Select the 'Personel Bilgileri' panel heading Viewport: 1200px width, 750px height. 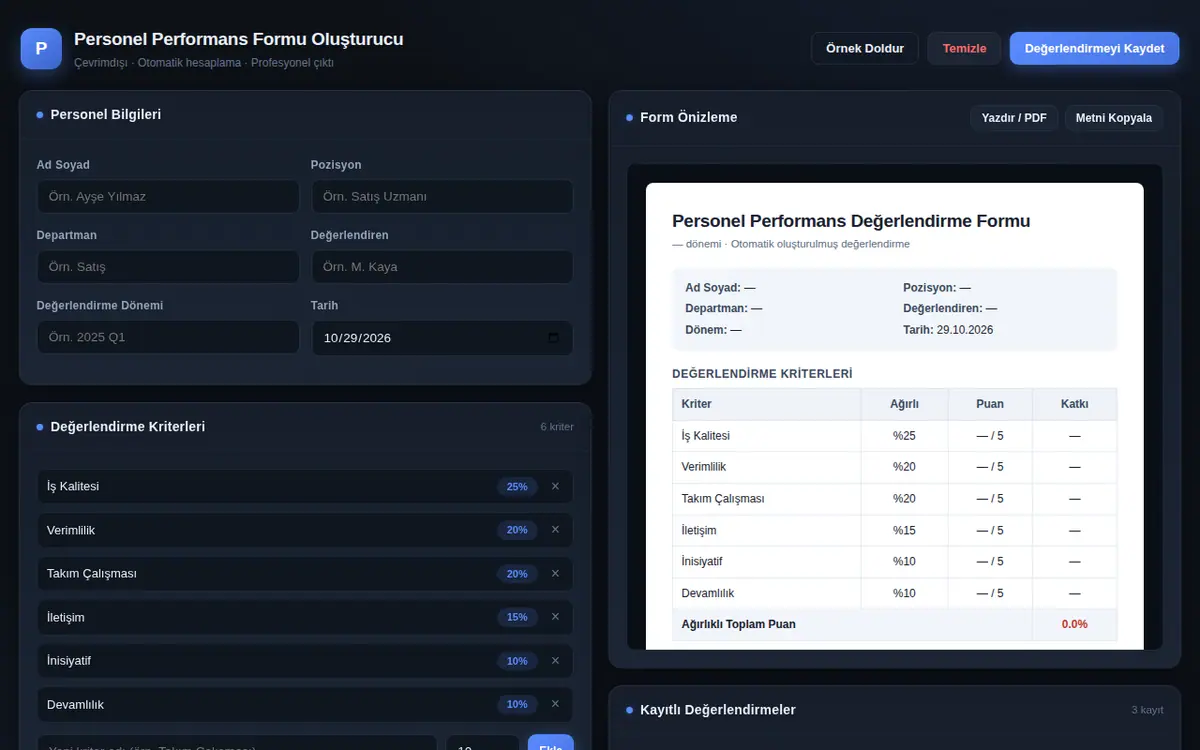point(106,115)
